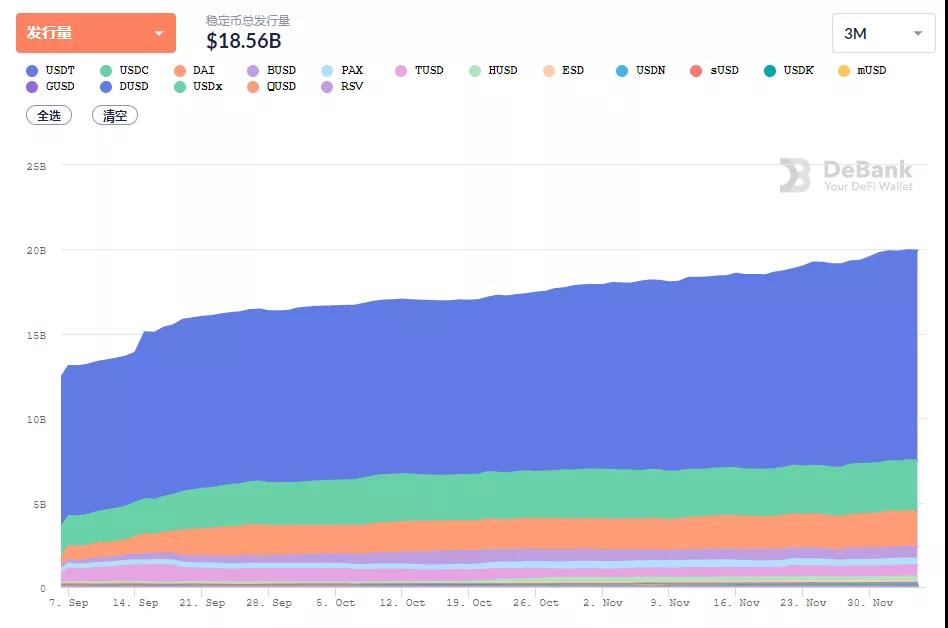Screen dimensions: 948x628
Task: Click the 清空 clear button
Action: click(115, 115)
